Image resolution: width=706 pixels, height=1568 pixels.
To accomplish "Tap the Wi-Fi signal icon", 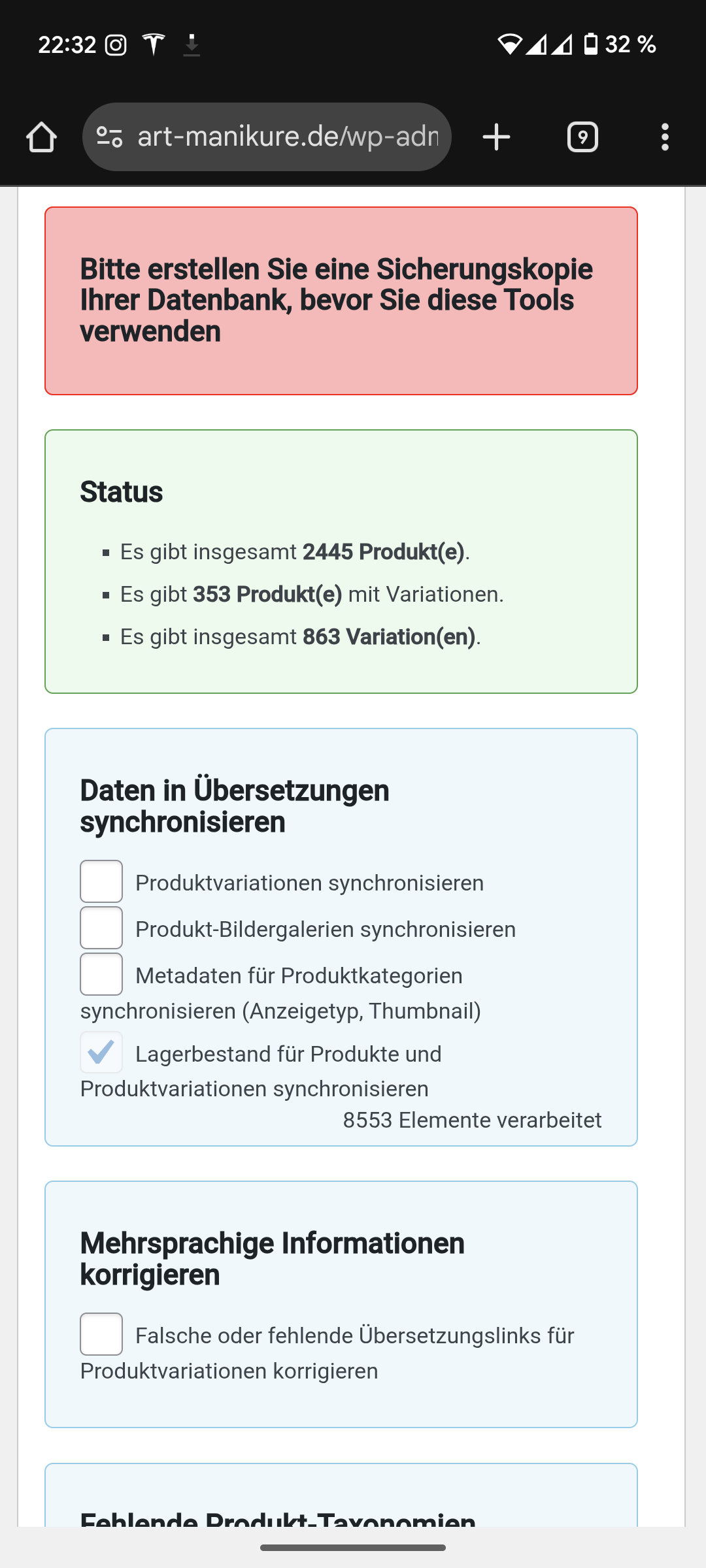I will (509, 44).
